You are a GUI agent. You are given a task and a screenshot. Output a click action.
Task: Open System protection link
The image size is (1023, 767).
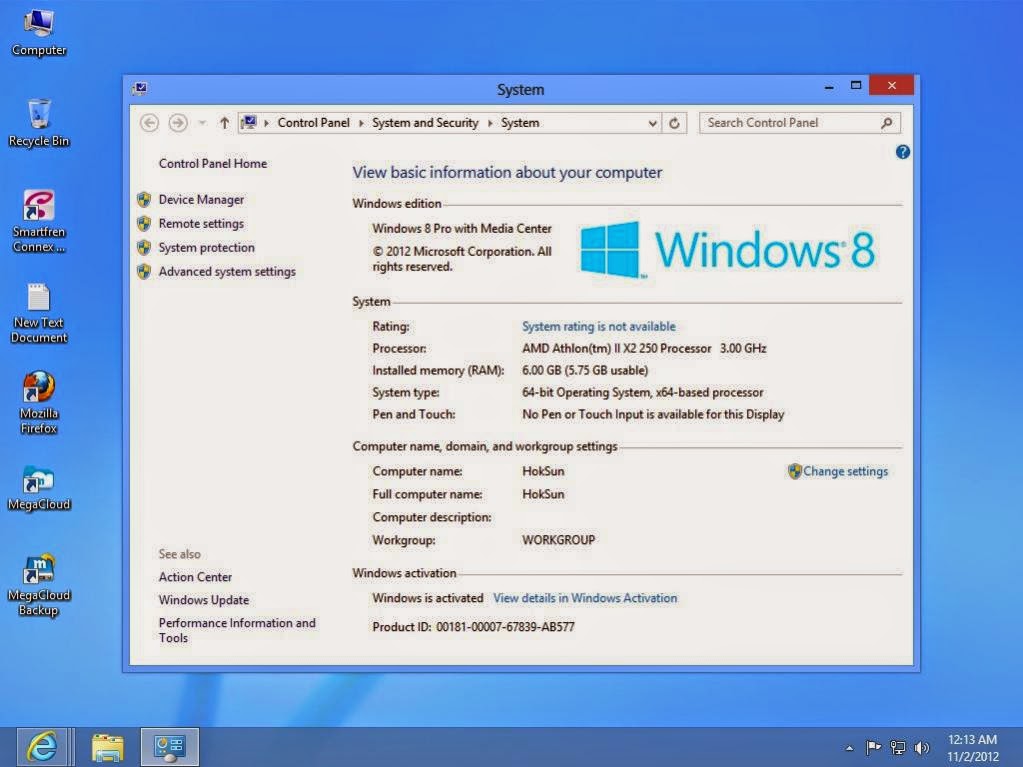point(206,248)
